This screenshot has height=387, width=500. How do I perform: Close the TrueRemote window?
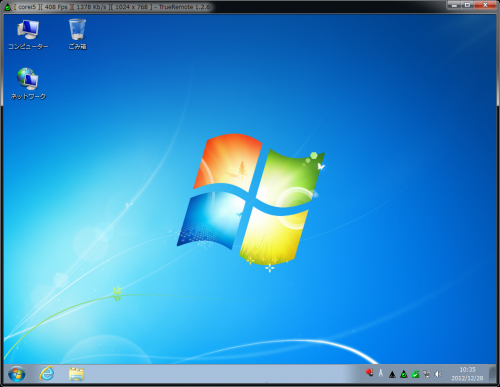click(x=485, y=5)
